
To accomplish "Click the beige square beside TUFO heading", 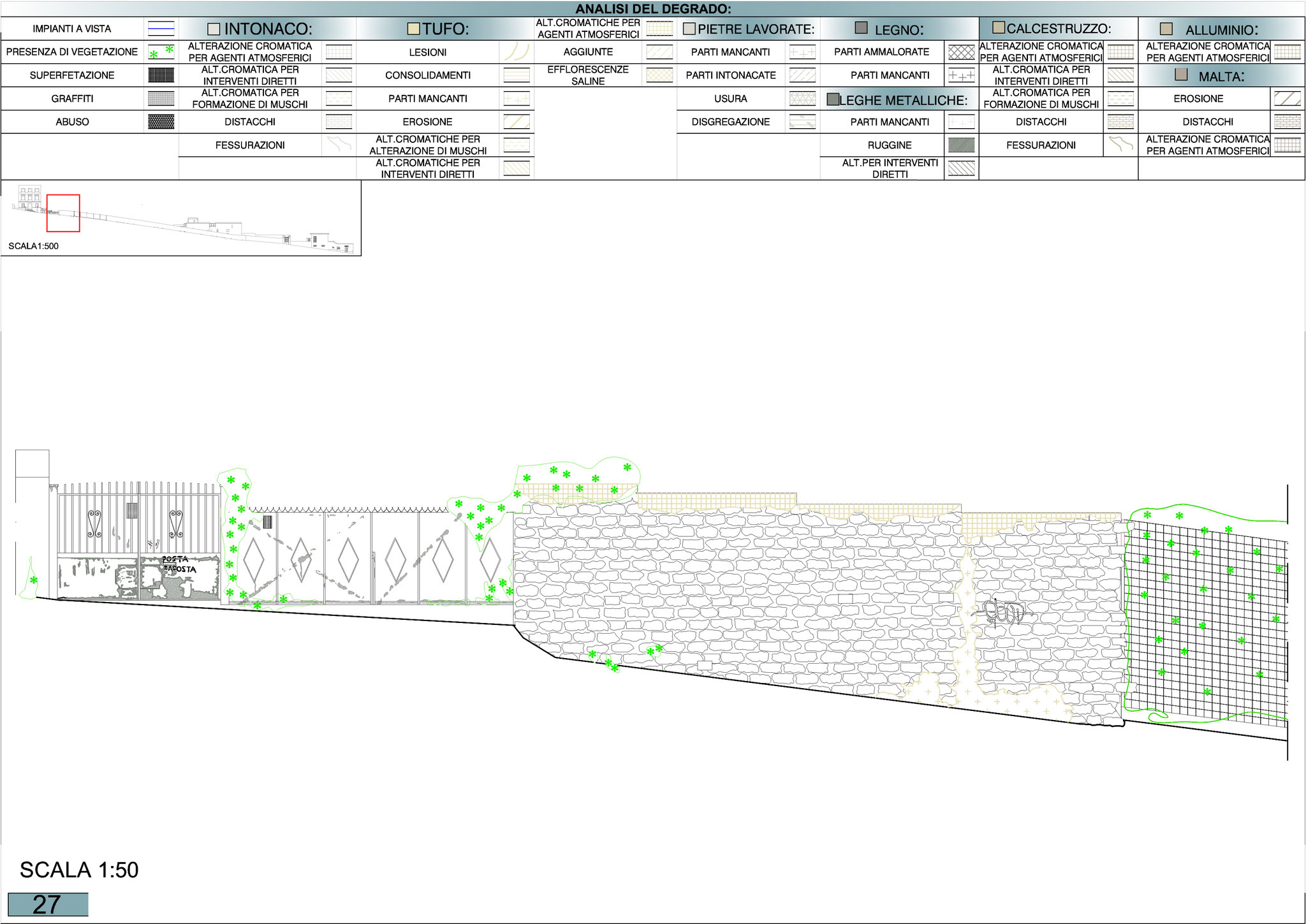I will tap(414, 29).
